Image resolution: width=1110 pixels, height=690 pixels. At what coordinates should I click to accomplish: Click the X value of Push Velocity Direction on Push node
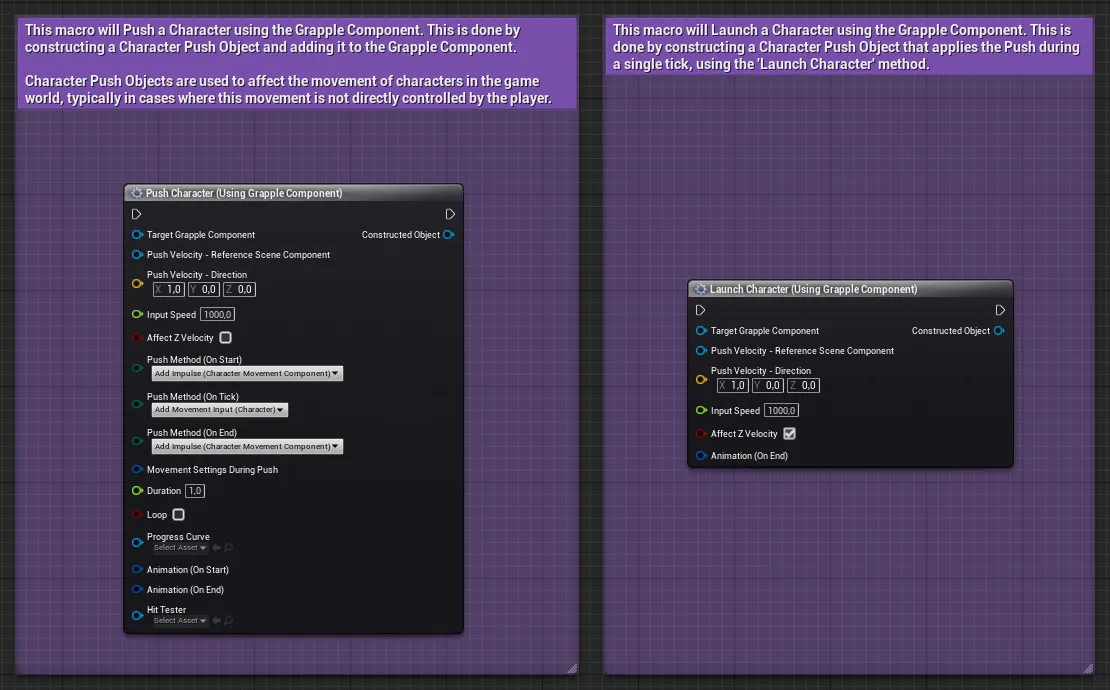pyautogui.click(x=169, y=289)
